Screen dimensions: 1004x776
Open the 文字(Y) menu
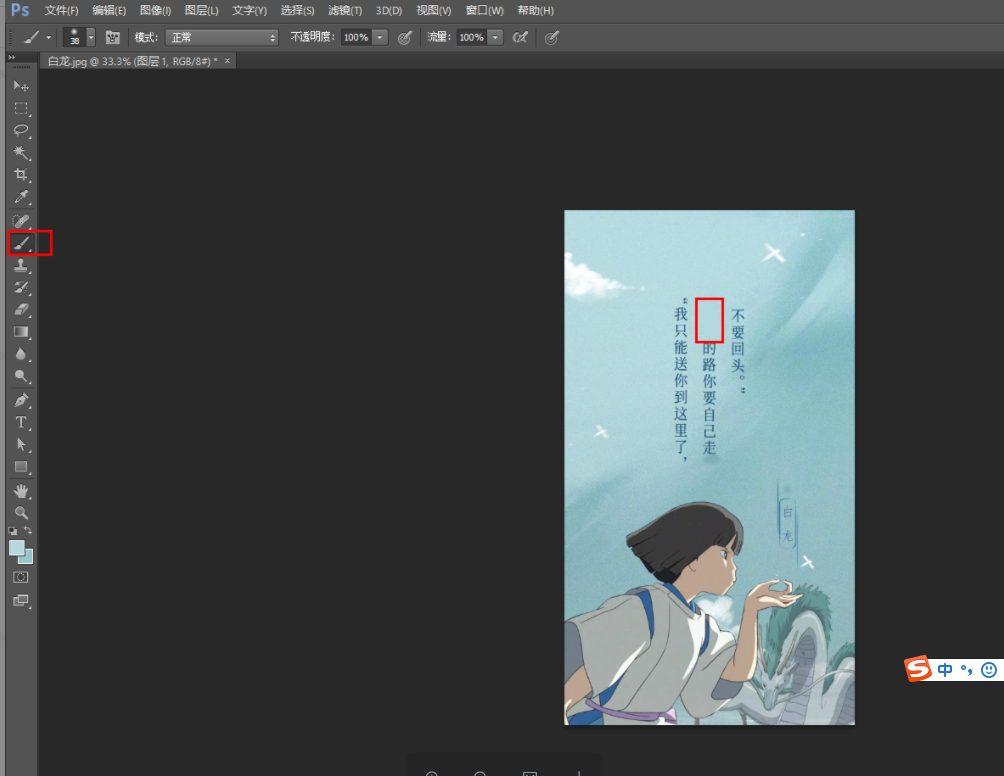point(250,10)
